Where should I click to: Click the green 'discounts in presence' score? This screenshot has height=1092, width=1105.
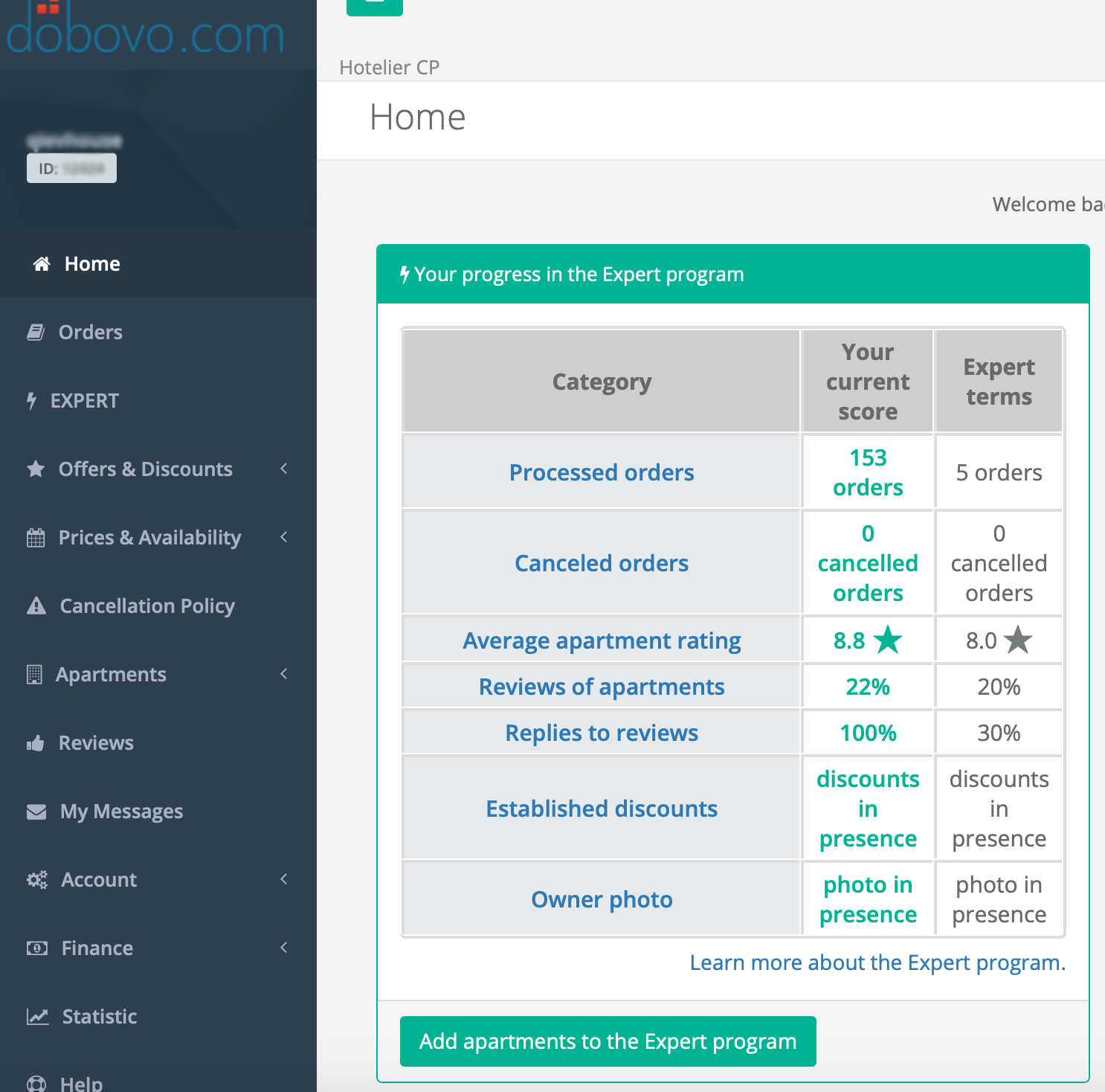(x=868, y=809)
